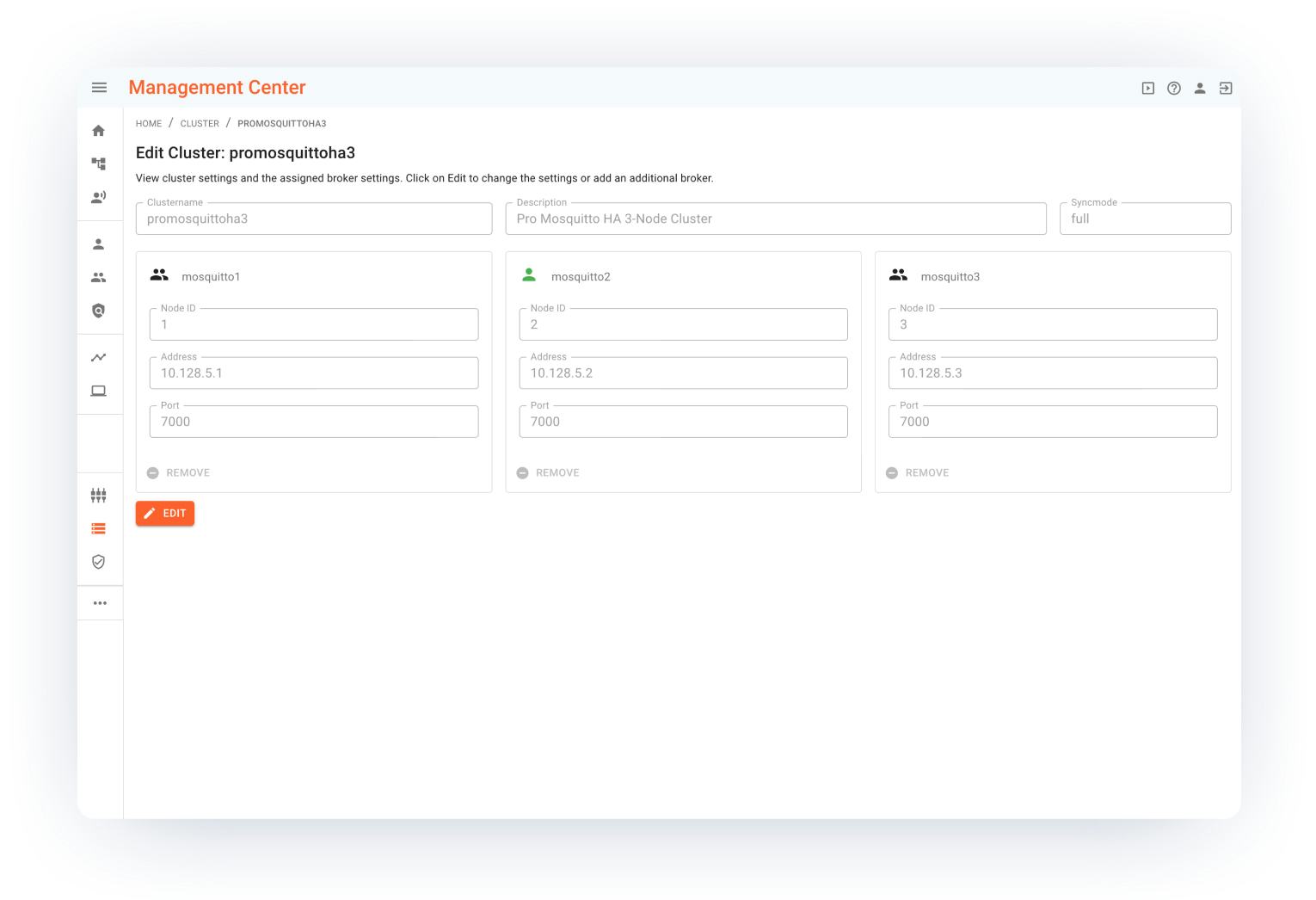Select the highlighted orange cluster list icon
The width and height of the screenshot is (1316, 900).
click(x=99, y=528)
